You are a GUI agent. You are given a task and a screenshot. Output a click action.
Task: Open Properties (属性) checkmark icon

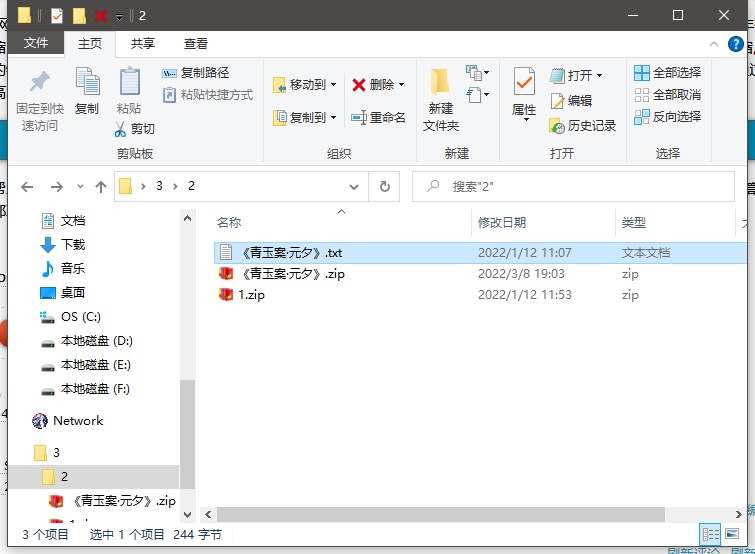coord(524,94)
